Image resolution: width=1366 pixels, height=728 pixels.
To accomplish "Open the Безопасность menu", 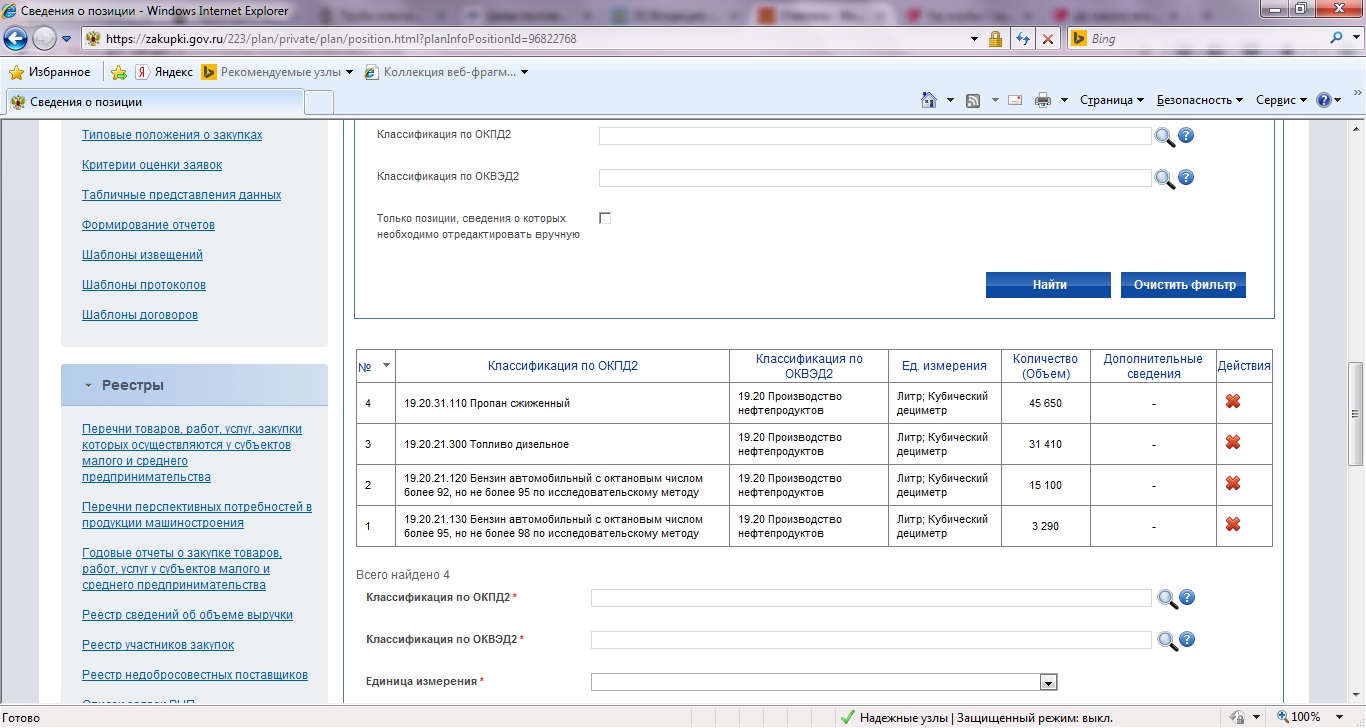I will (x=1199, y=100).
